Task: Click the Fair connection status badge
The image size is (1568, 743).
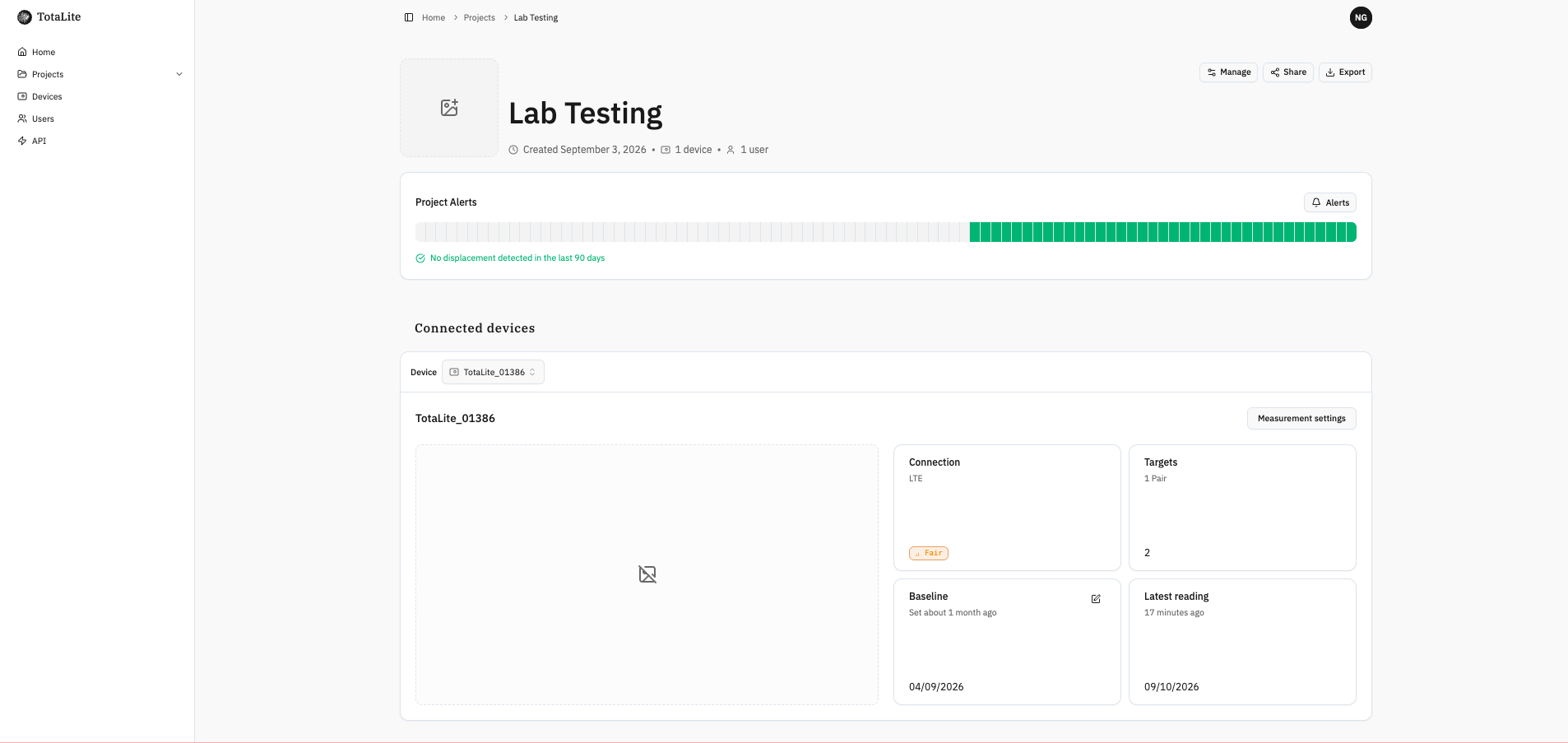Action: point(929,553)
